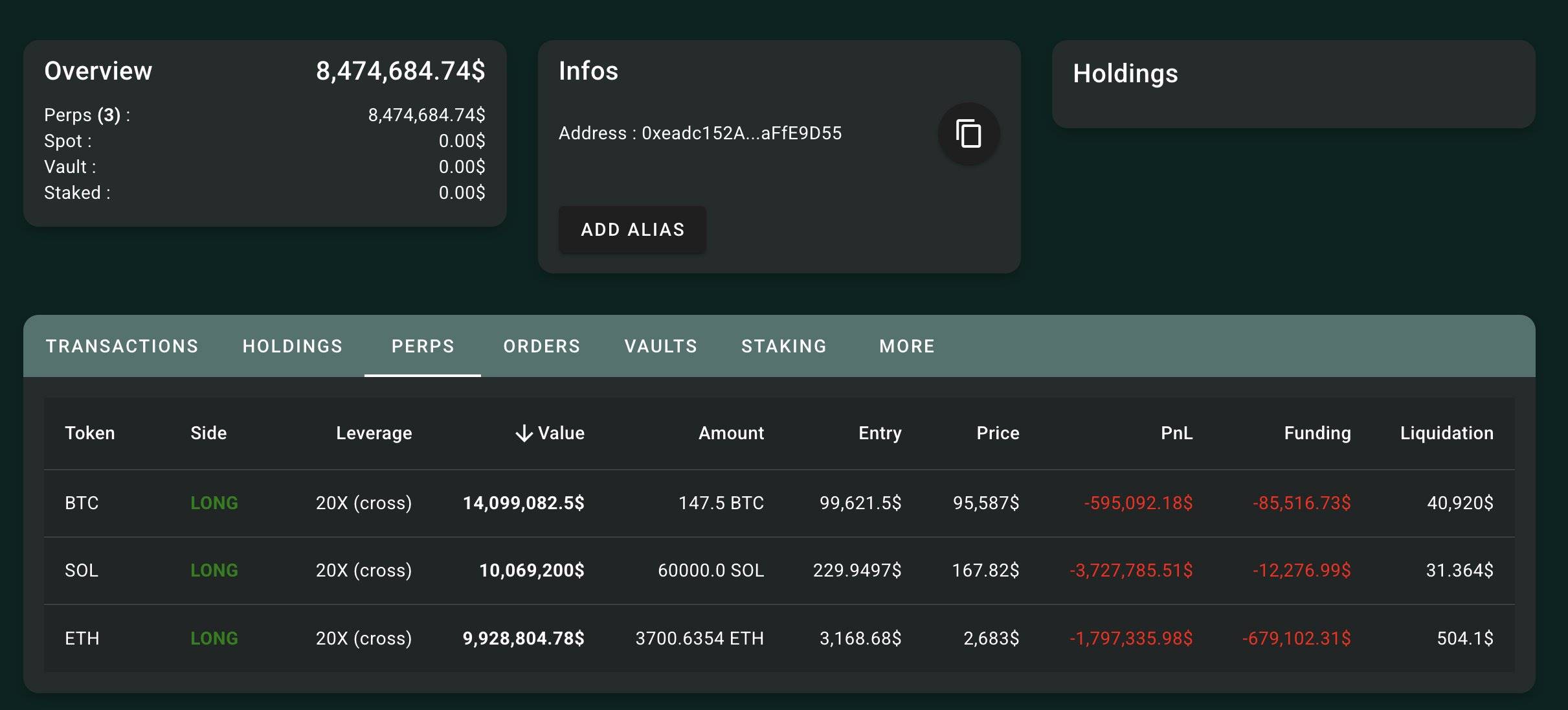Image resolution: width=1568 pixels, height=710 pixels.
Task: Copy the wallet address with copy icon
Action: click(x=969, y=133)
